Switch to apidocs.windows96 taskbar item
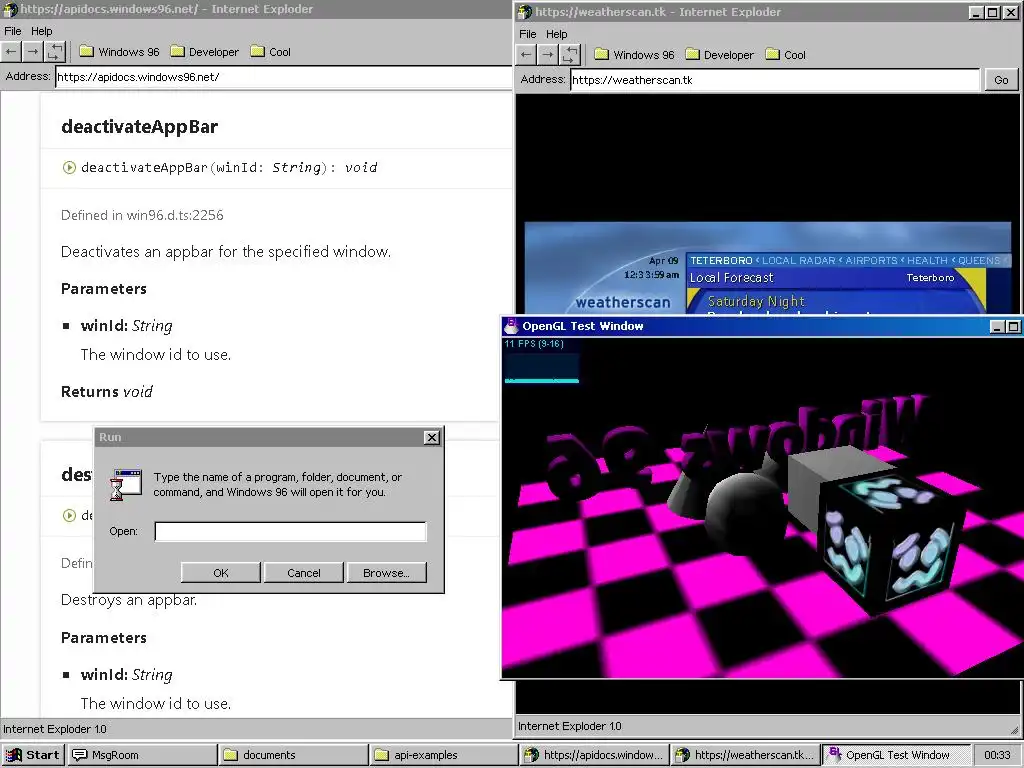 click(x=596, y=755)
